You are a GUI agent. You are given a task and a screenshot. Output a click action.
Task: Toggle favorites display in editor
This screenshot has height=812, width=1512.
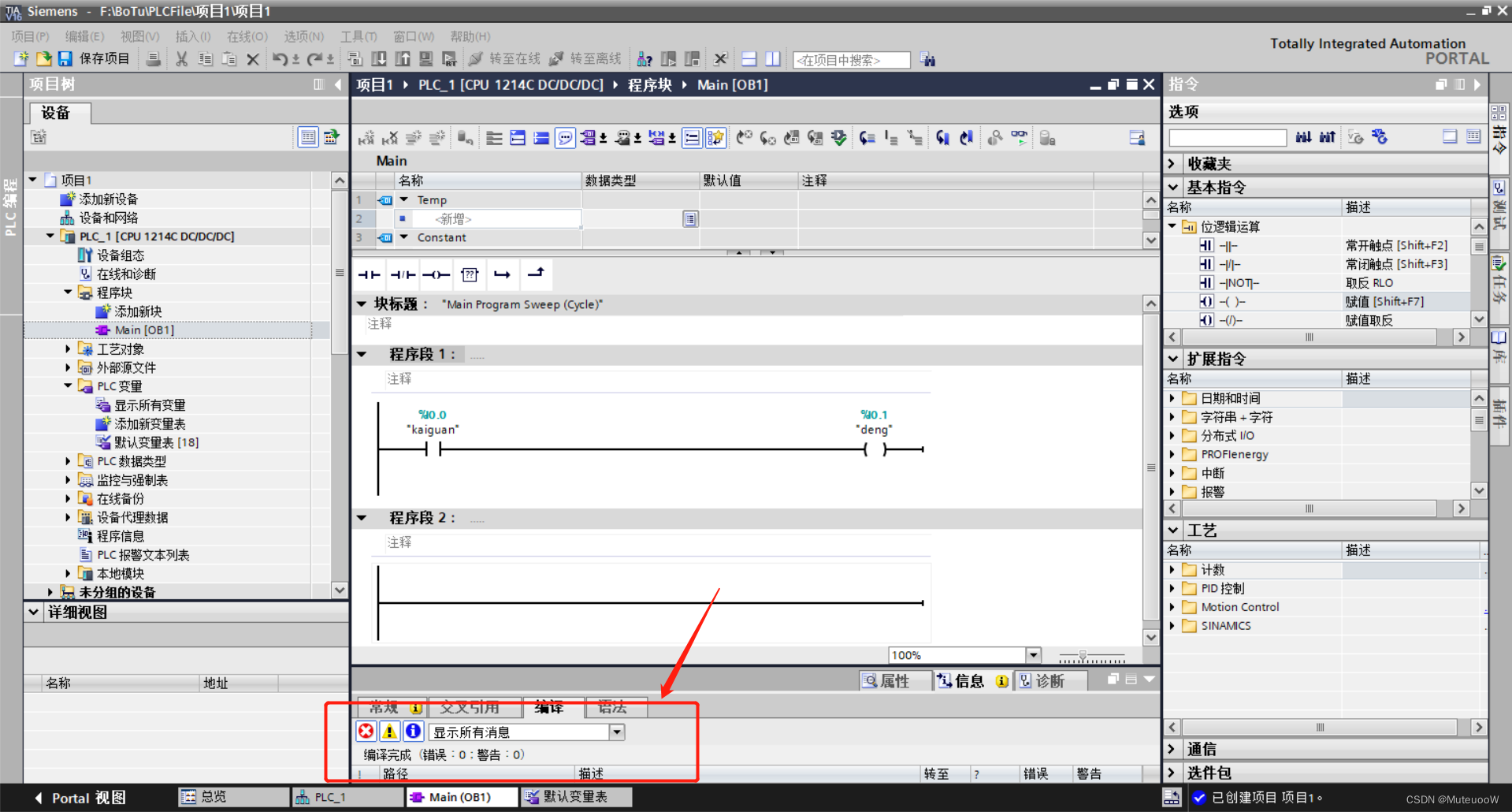(x=715, y=139)
